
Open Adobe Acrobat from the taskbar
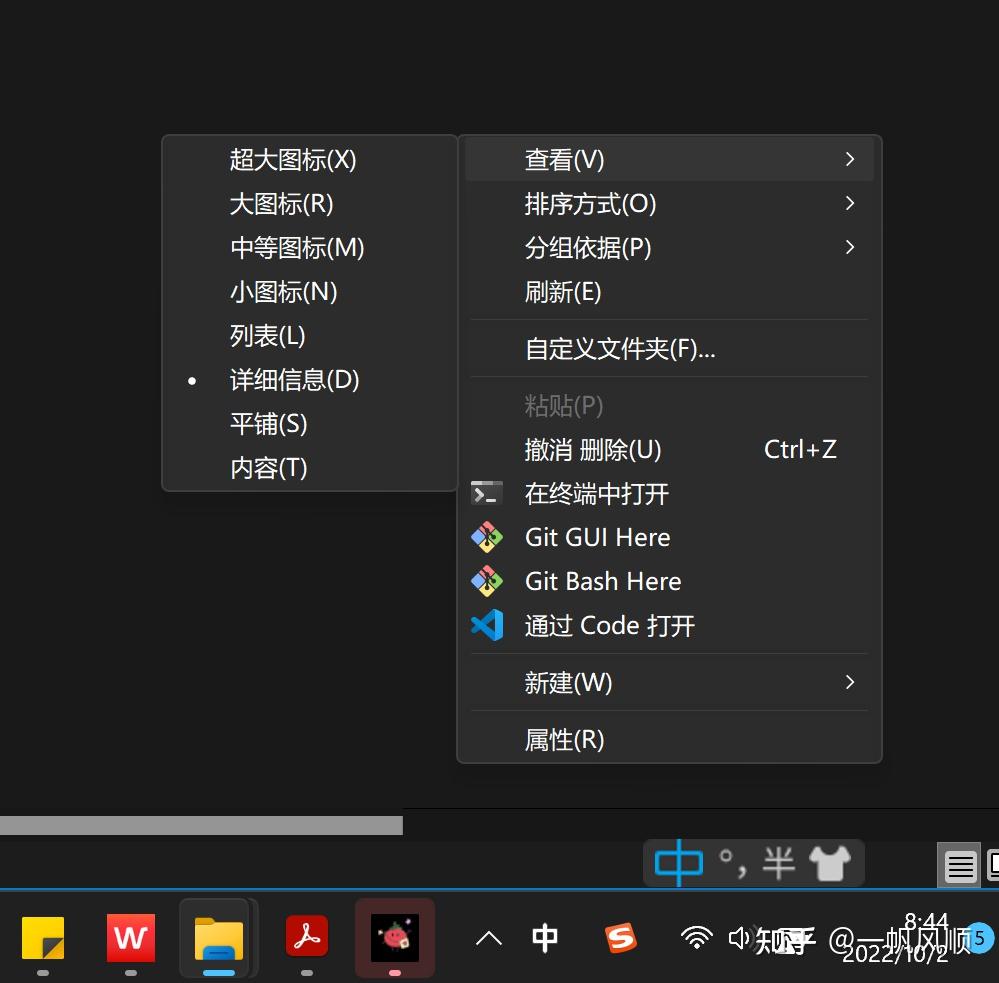point(306,938)
